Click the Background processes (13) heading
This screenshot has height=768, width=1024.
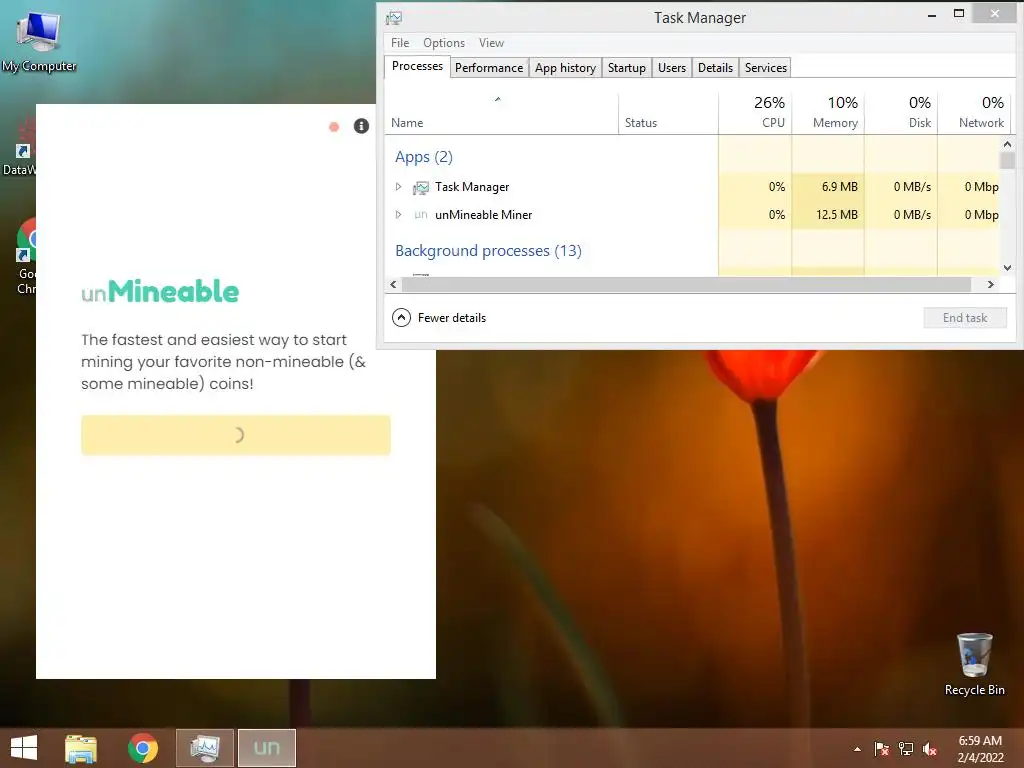click(x=488, y=251)
